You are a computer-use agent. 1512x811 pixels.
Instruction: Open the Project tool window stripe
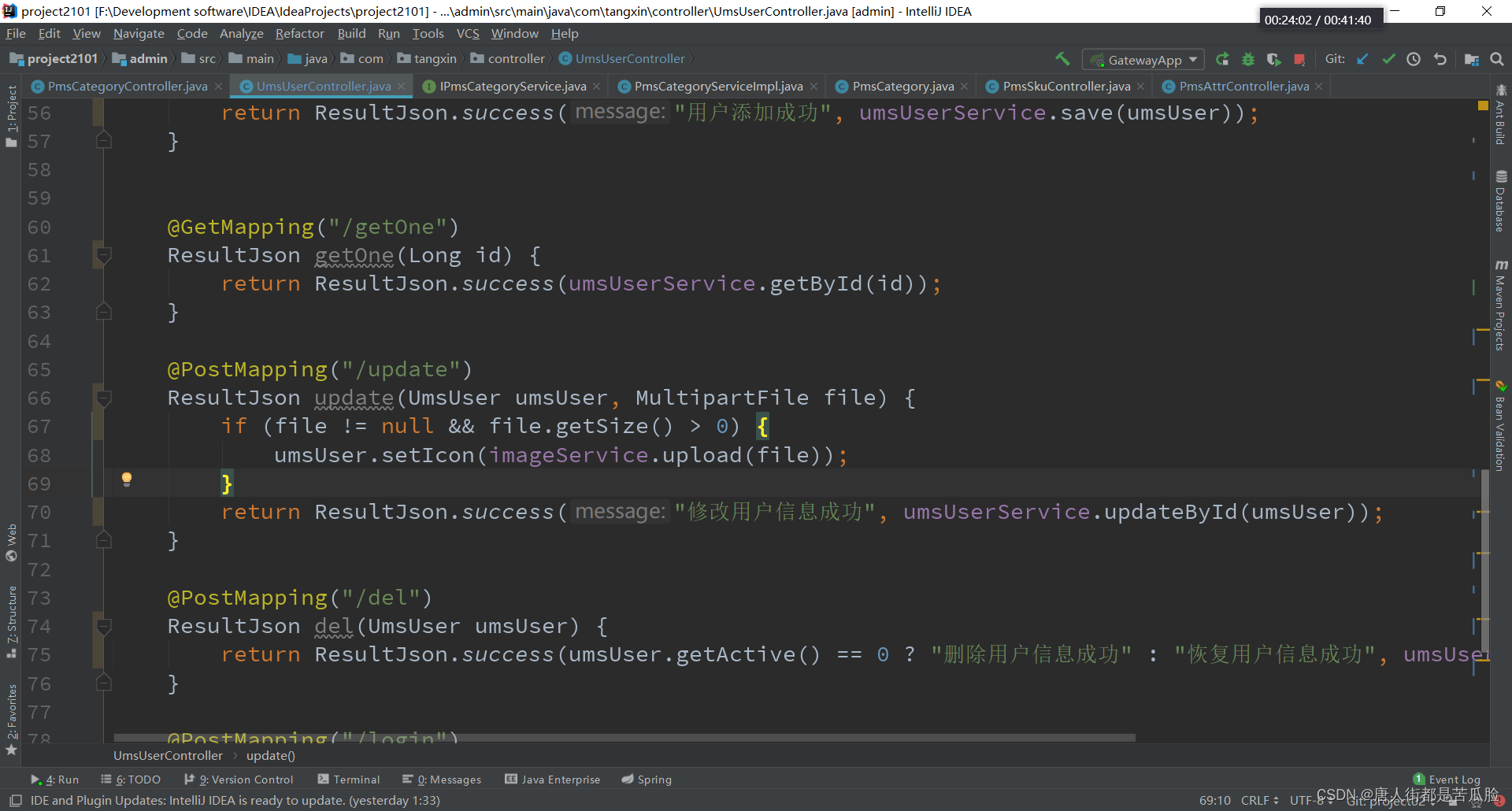tap(11, 117)
